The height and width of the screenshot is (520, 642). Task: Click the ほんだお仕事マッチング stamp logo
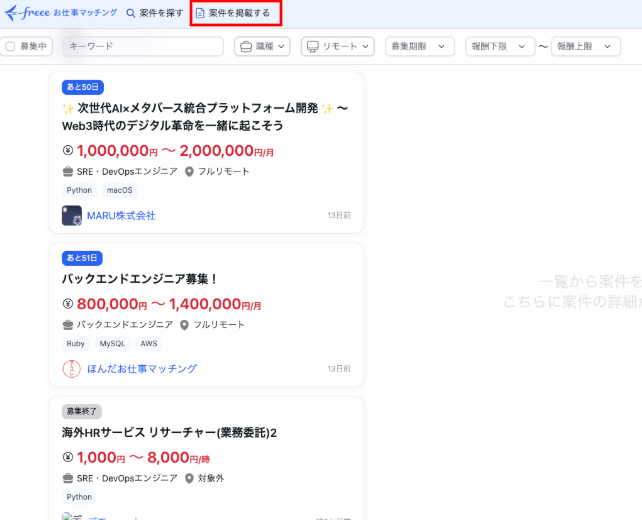click(x=72, y=369)
